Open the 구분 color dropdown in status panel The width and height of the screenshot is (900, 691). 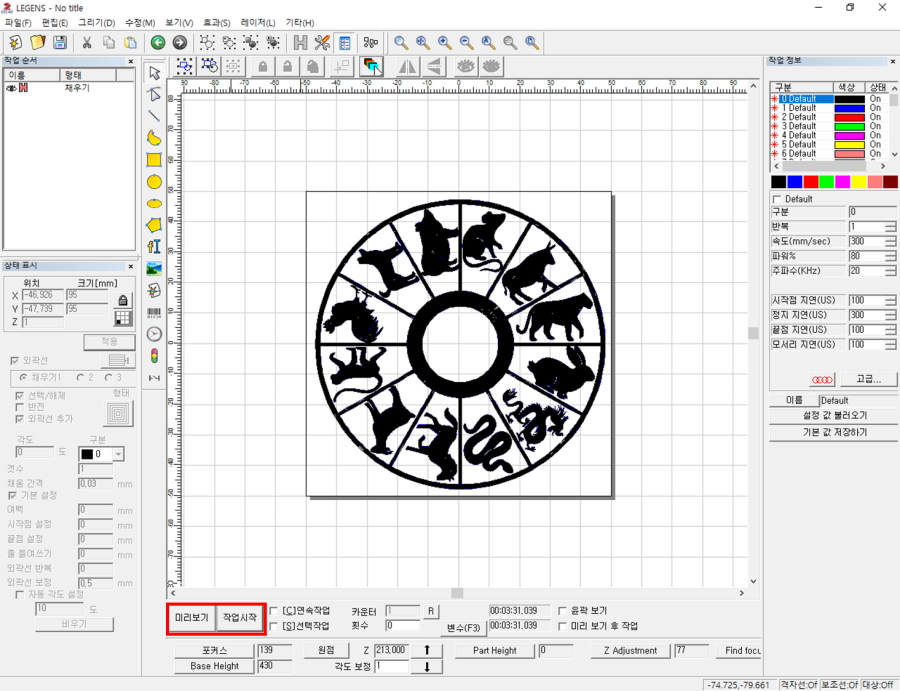click(x=118, y=454)
